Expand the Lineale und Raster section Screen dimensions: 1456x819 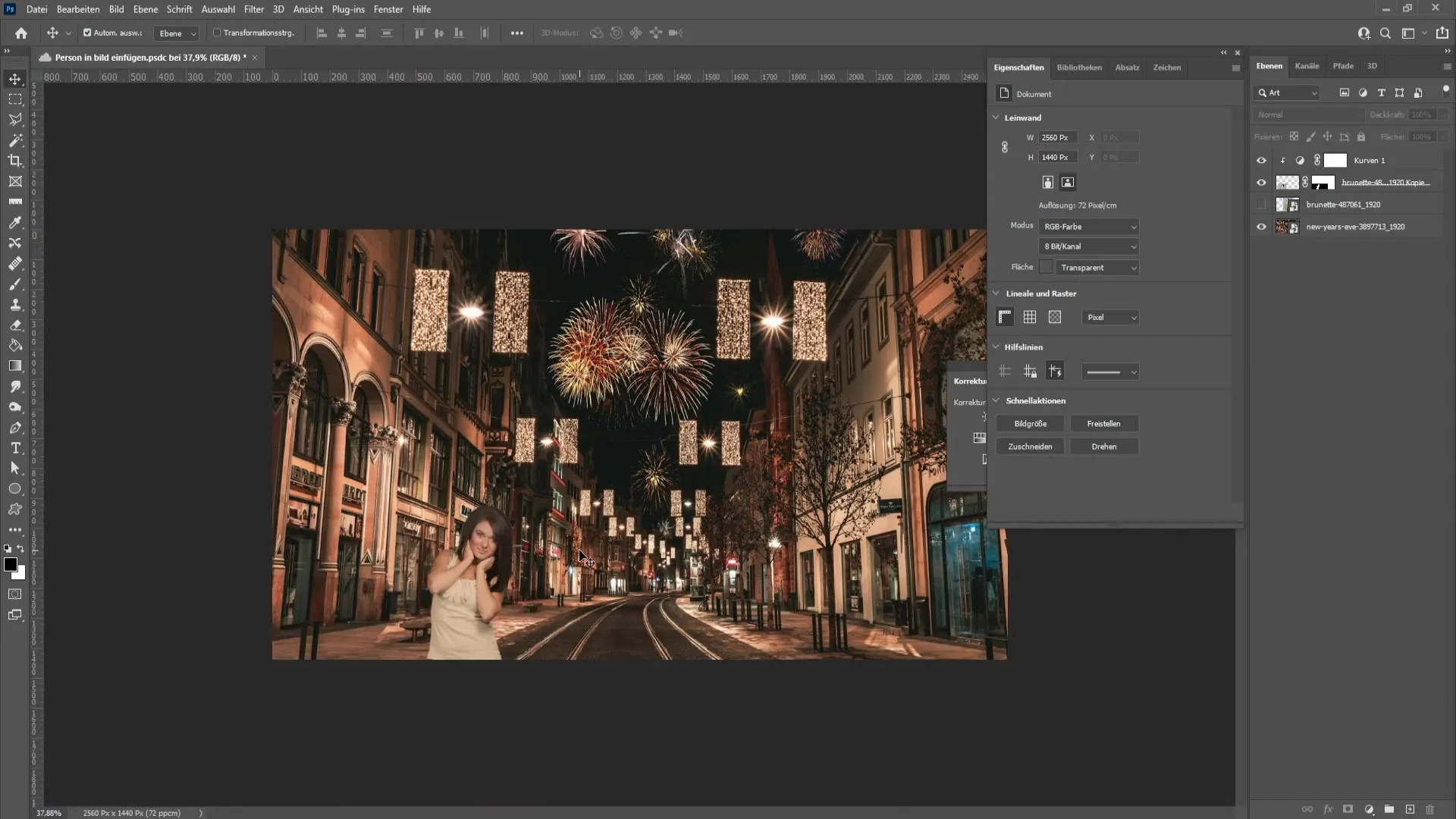coord(996,293)
